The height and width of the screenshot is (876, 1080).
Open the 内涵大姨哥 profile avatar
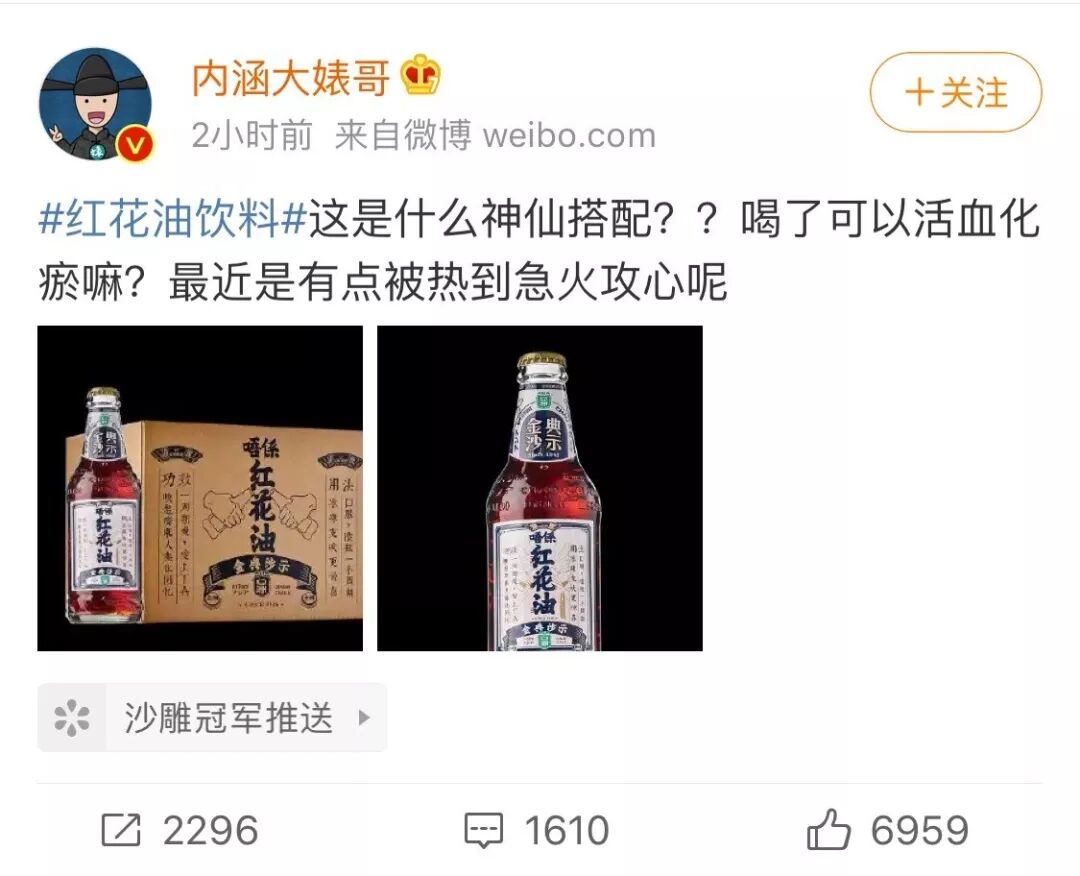tap(95, 103)
